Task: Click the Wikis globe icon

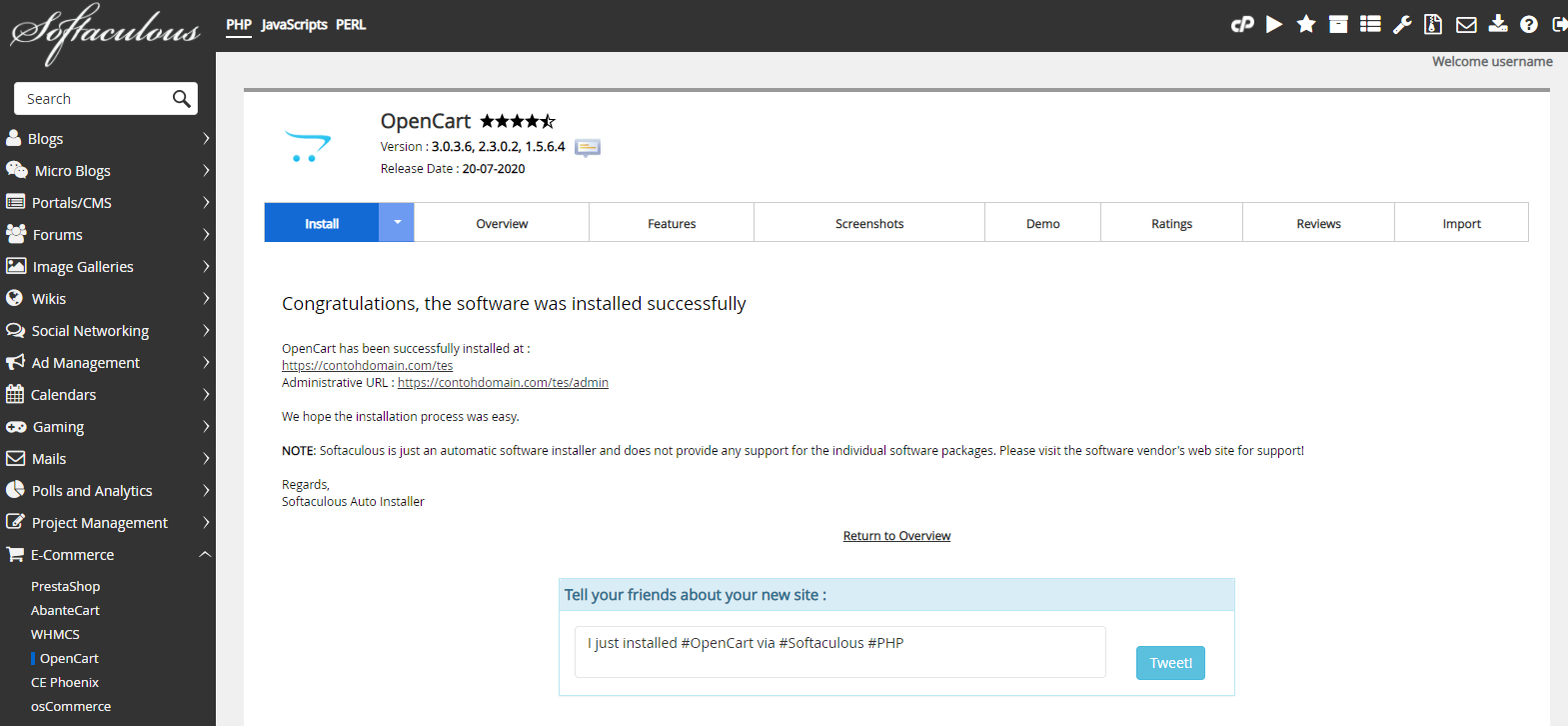Action: [14, 298]
